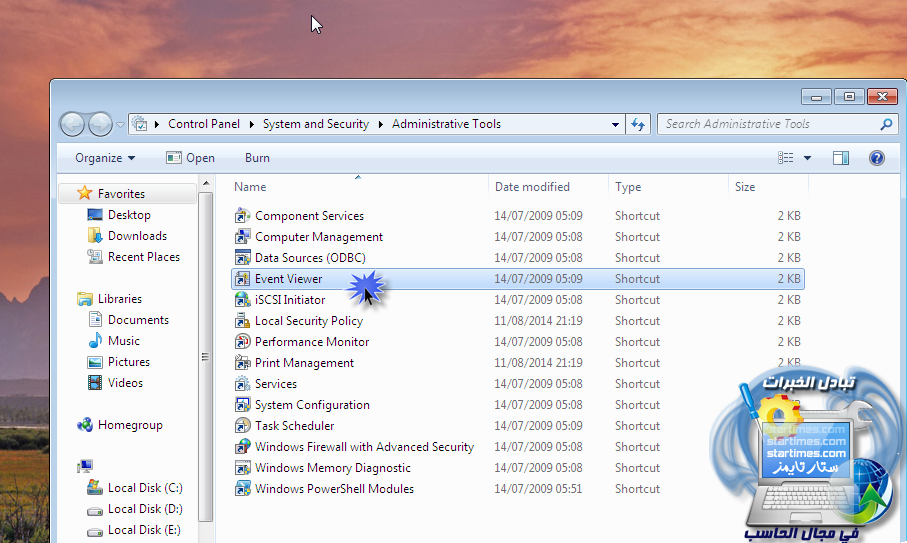907x543 pixels.
Task: Select the Performance Monitor icon
Action: (x=241, y=342)
